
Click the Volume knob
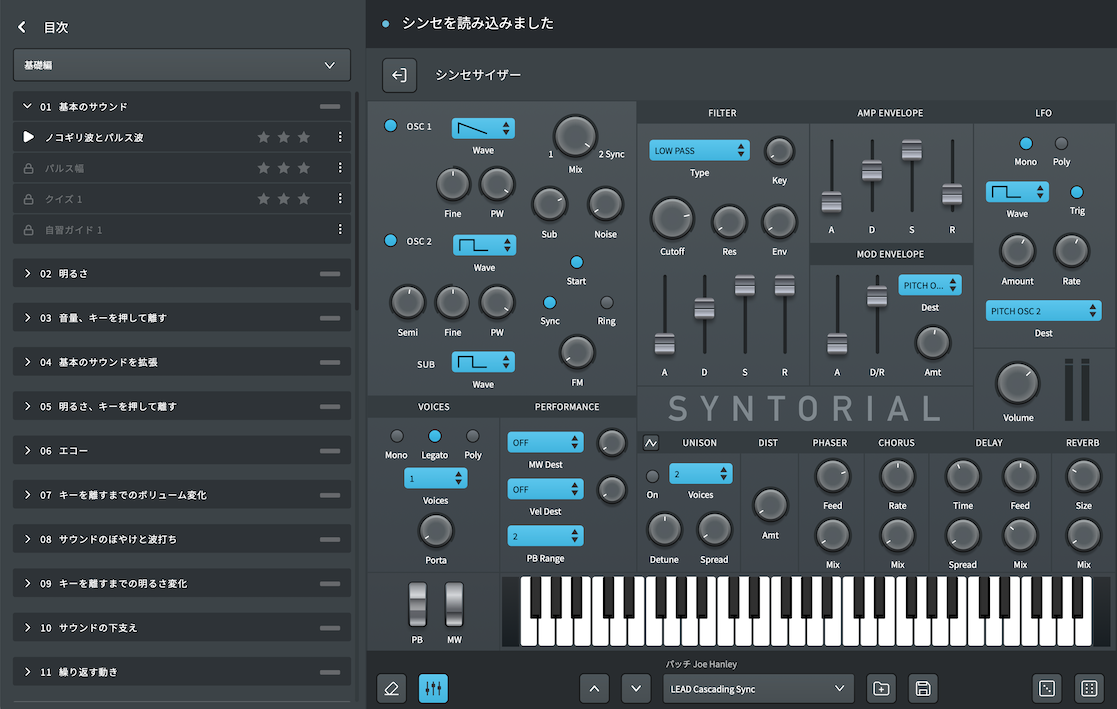pos(1018,383)
